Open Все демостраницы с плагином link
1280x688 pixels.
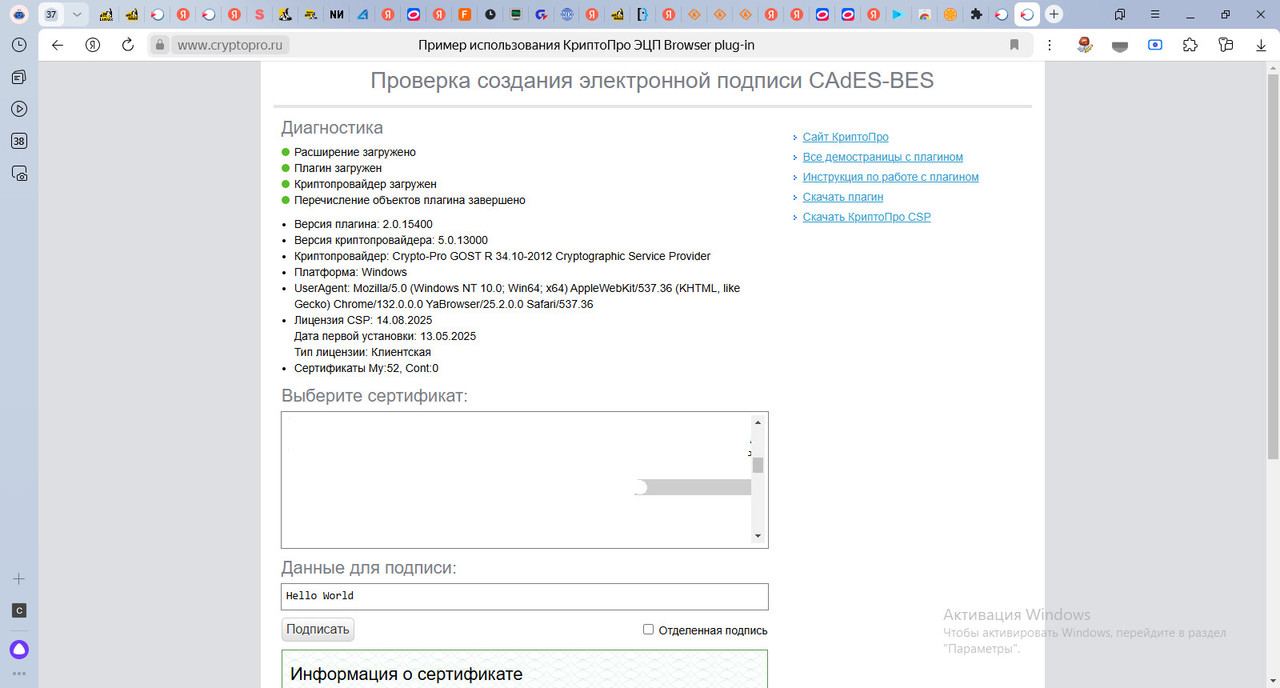tap(883, 157)
